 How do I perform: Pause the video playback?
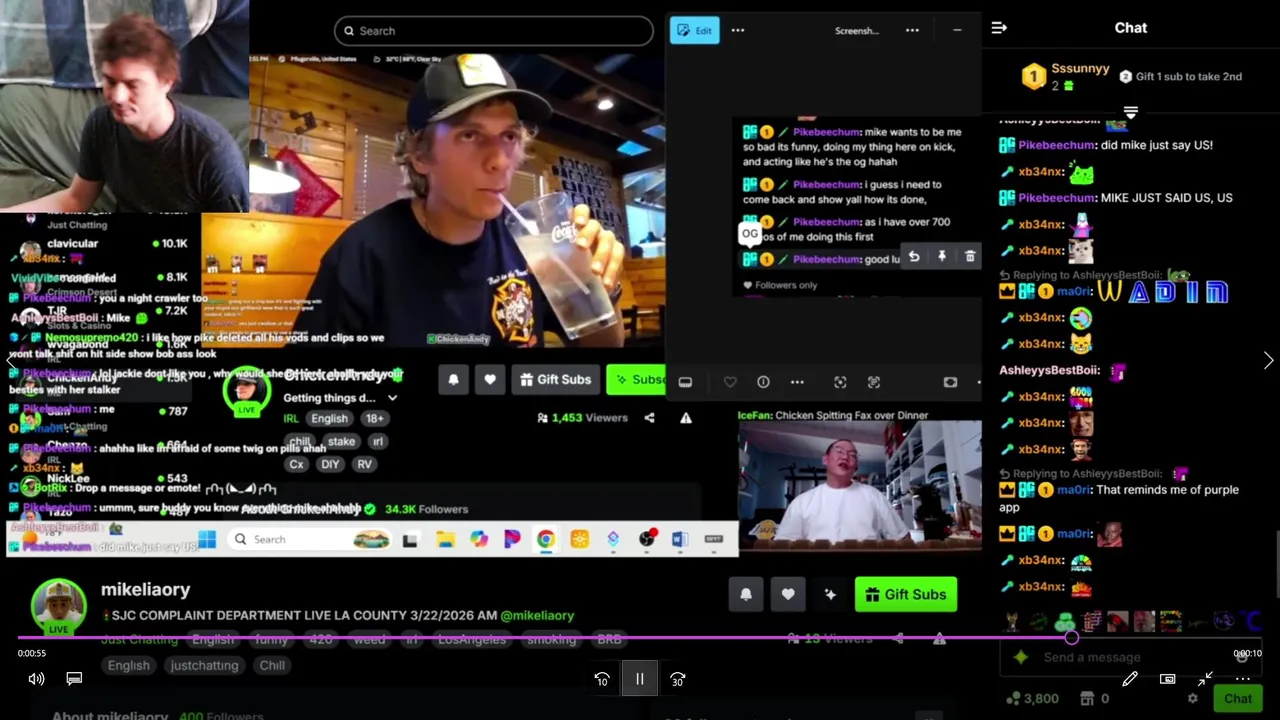pyautogui.click(x=640, y=679)
